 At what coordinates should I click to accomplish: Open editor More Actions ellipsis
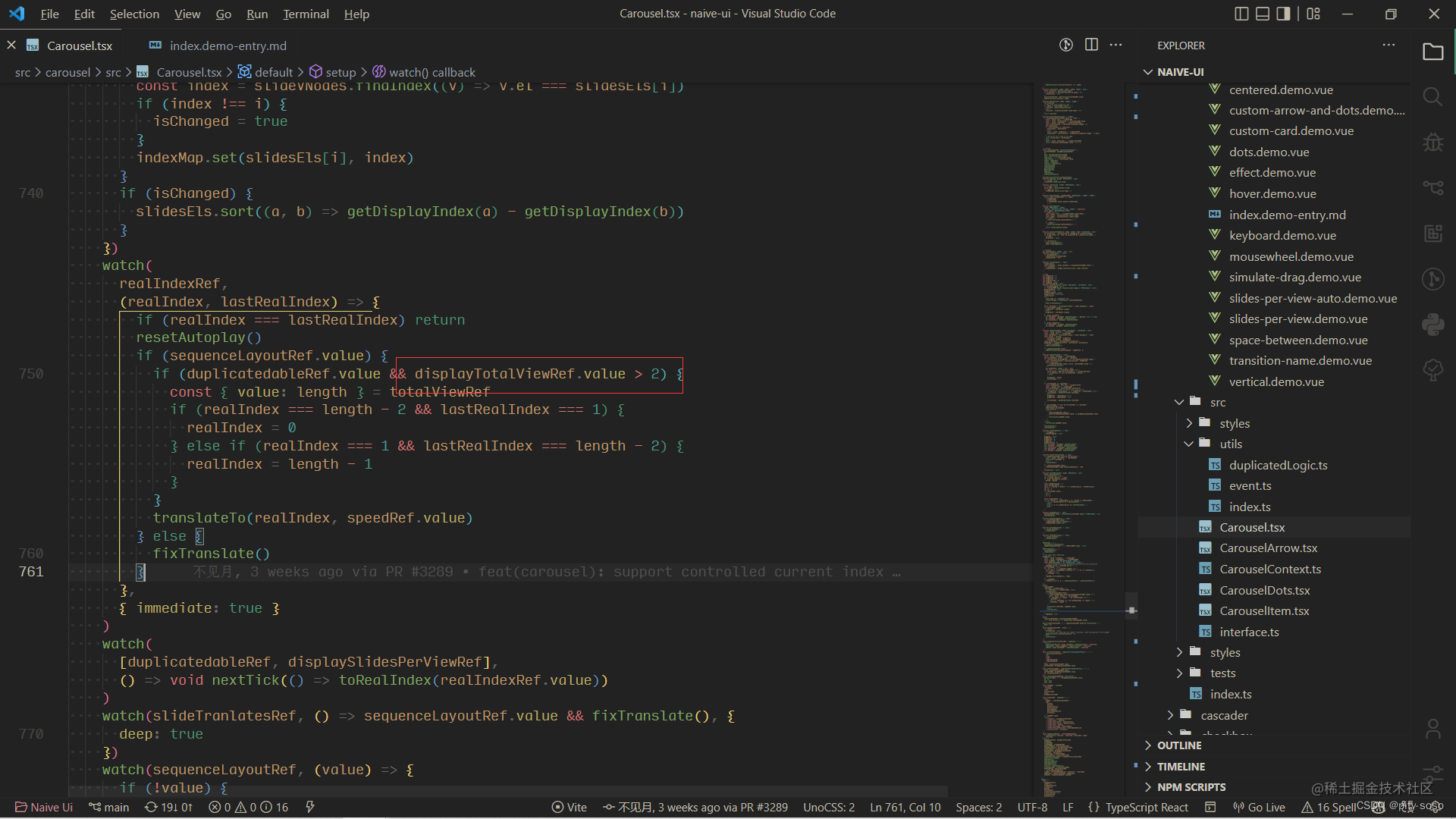(x=1116, y=45)
